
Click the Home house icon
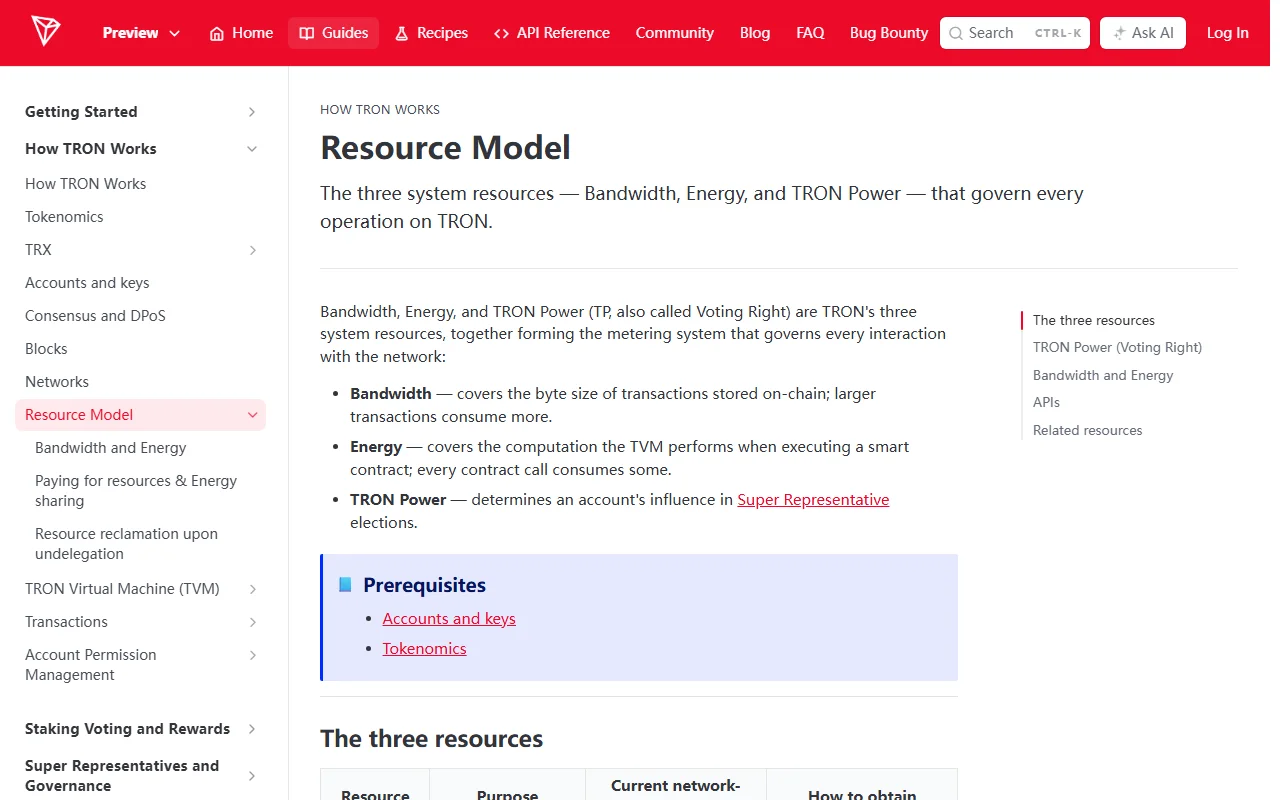[217, 33]
